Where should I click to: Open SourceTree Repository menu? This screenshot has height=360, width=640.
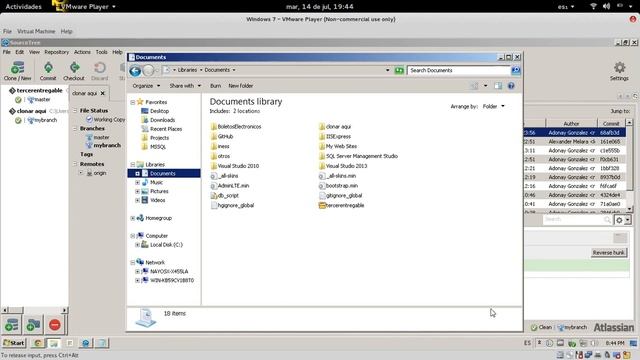(x=57, y=52)
